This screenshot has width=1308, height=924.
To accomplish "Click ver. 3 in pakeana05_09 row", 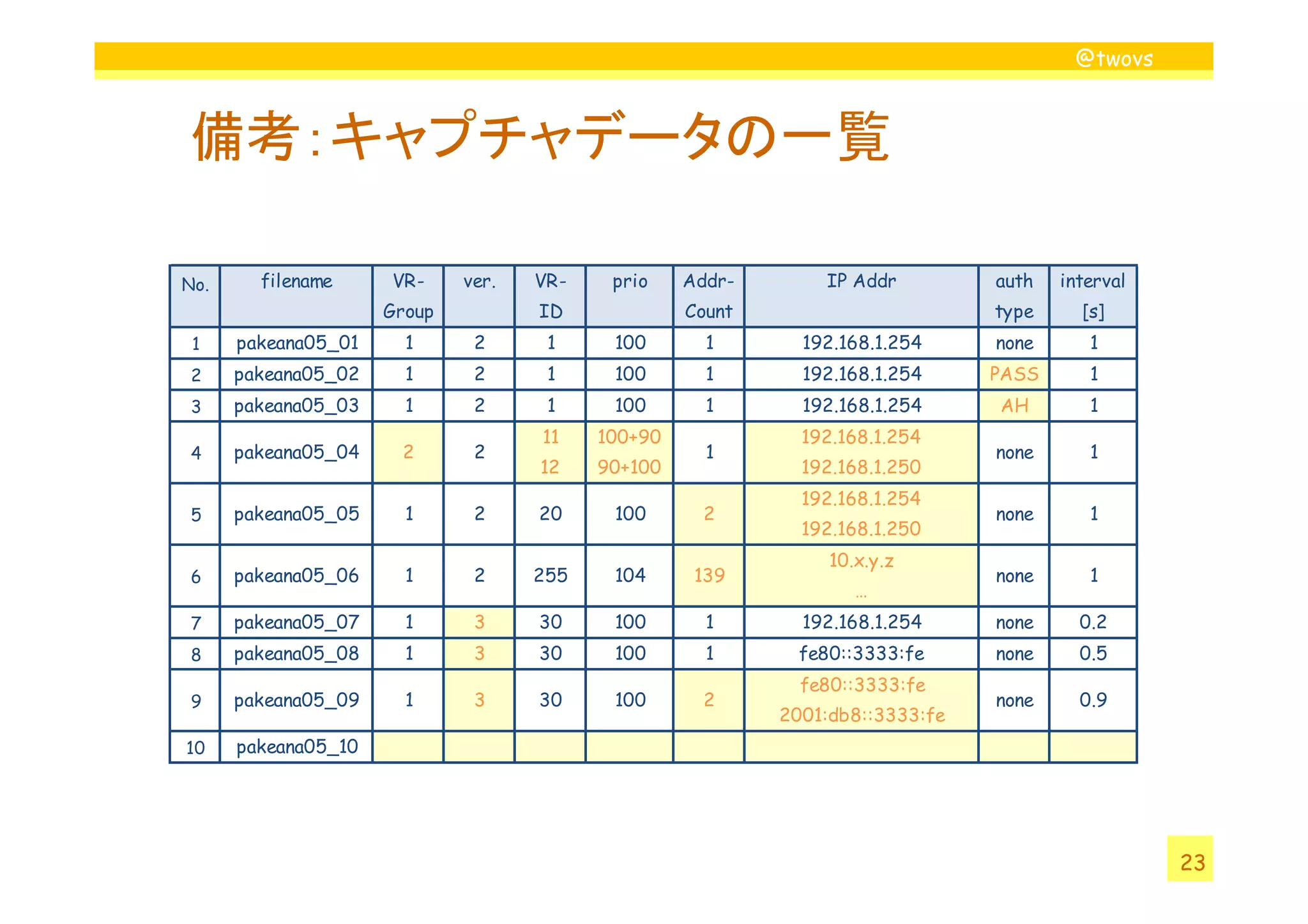I will coord(479,700).
